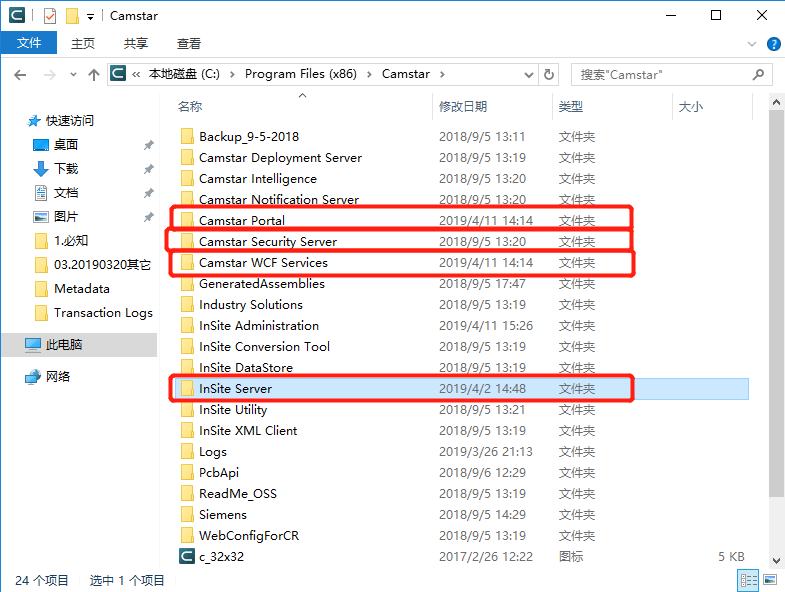The height and width of the screenshot is (592, 785).
Task: Click the back navigation arrow
Action: click(x=19, y=75)
